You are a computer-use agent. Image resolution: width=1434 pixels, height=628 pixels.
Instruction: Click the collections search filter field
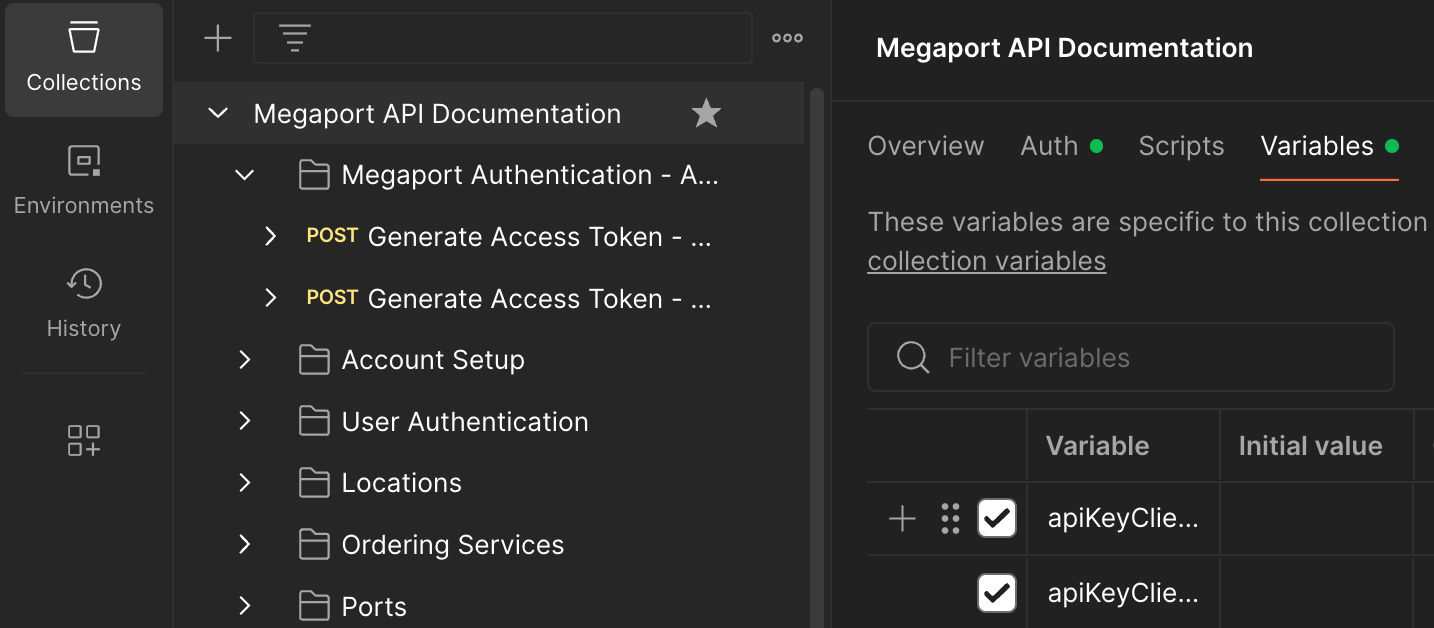tap(503, 39)
